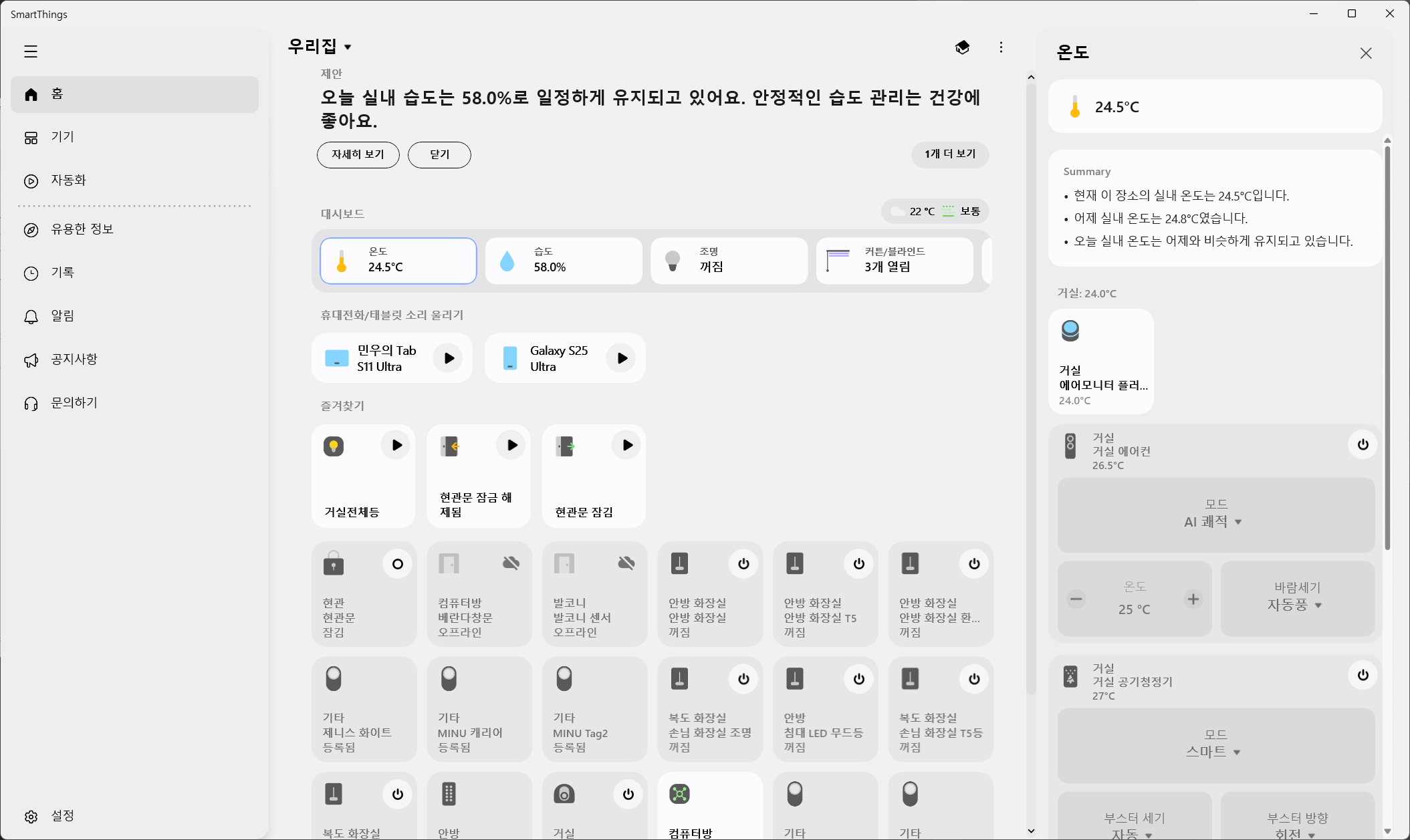
Task: Open 바람세기 자동풍 dropdown
Action: 1297,605
